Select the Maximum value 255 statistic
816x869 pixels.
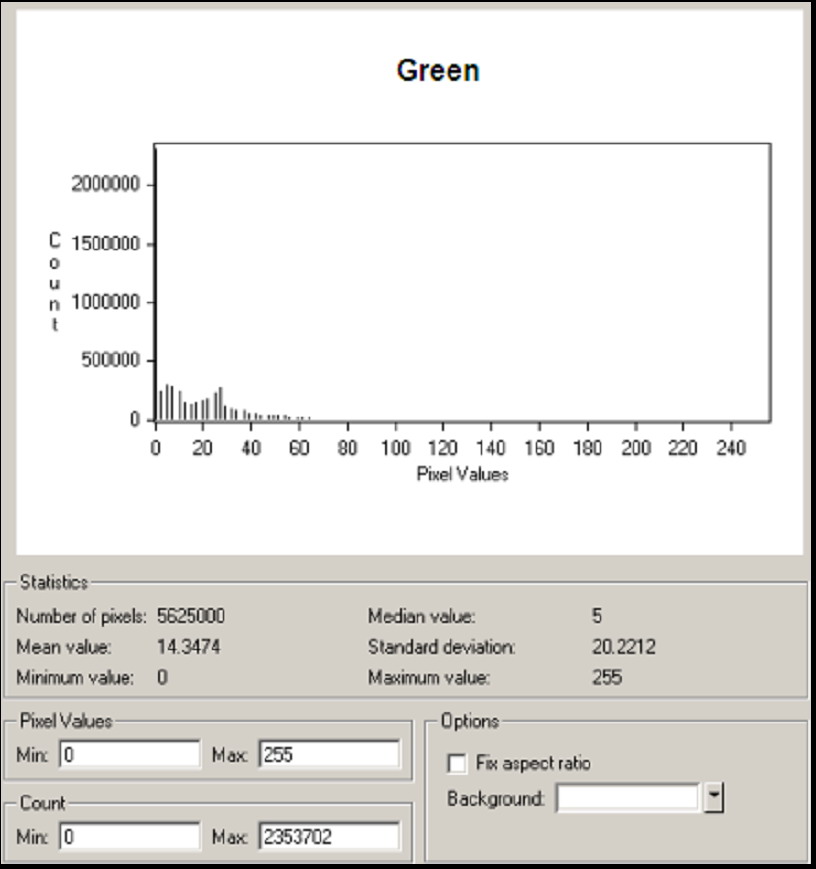[x=607, y=677]
